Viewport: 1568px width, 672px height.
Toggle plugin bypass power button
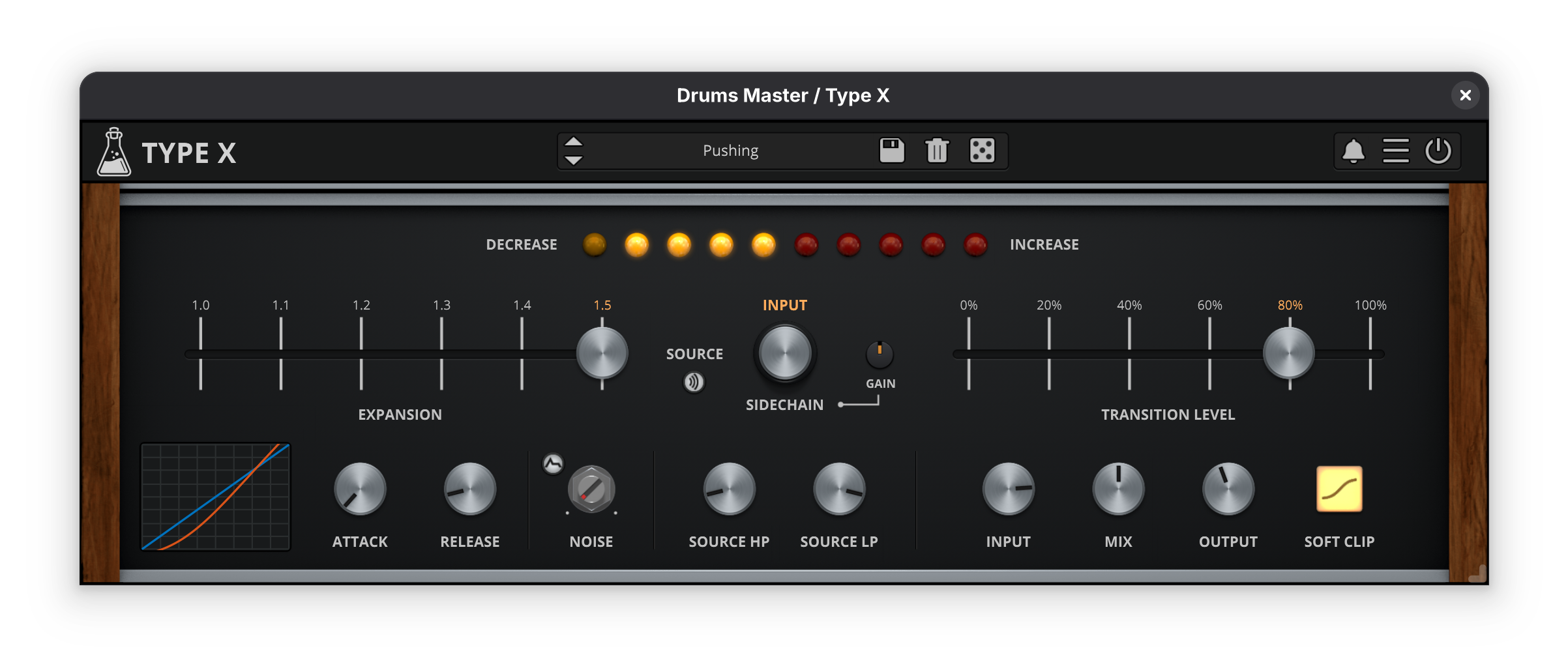(1438, 151)
